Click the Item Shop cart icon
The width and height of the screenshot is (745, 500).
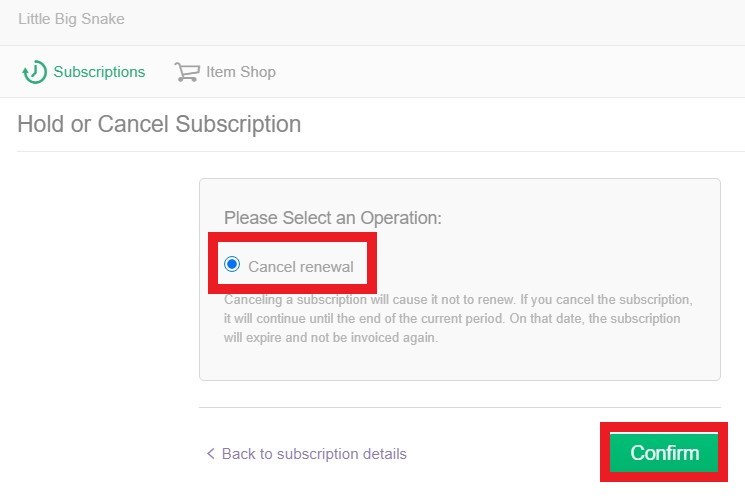(186, 72)
